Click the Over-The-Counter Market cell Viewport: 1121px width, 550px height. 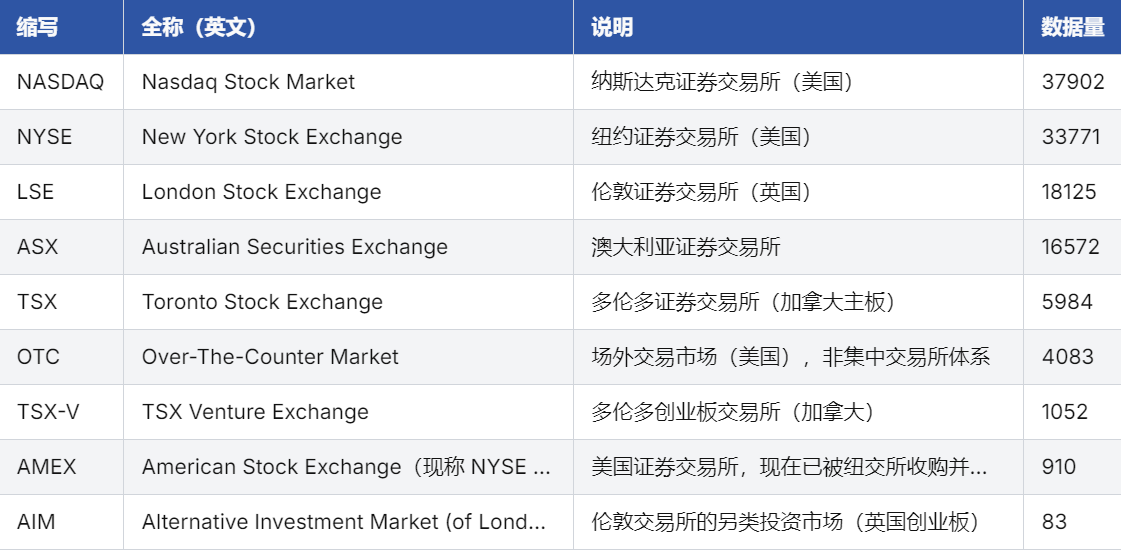[270, 357]
